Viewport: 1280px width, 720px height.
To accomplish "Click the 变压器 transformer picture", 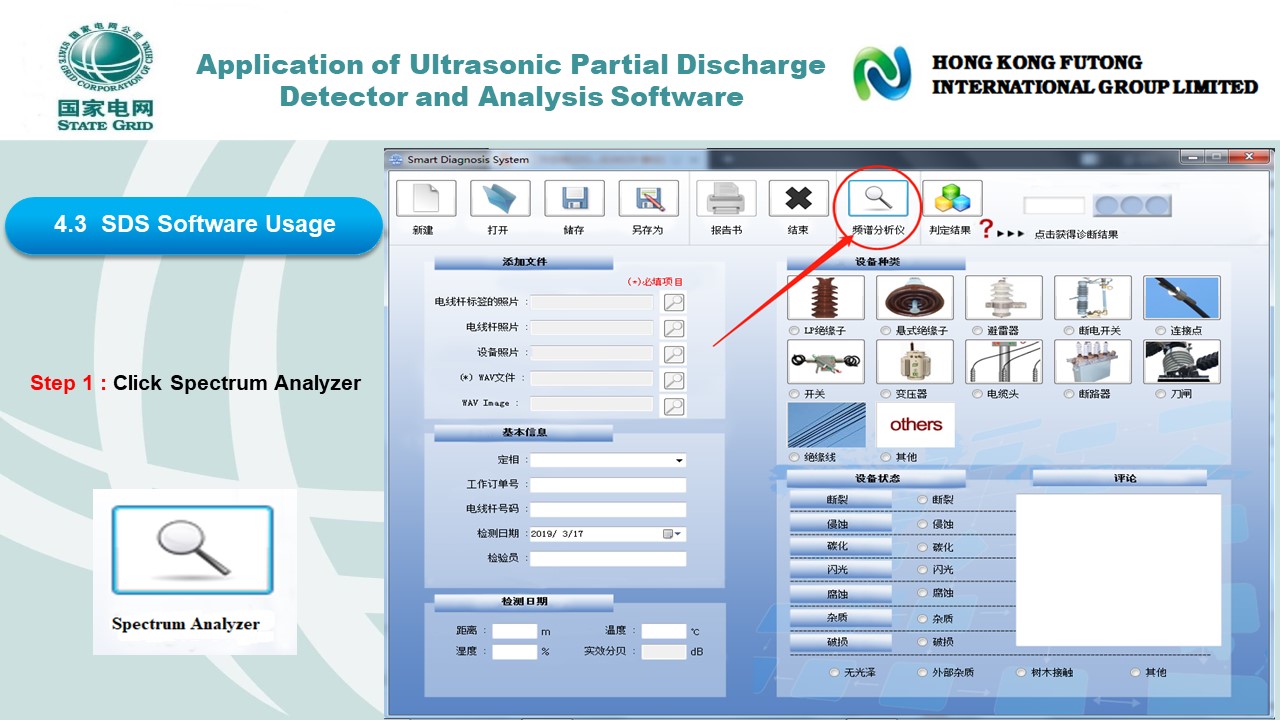I will coord(915,362).
